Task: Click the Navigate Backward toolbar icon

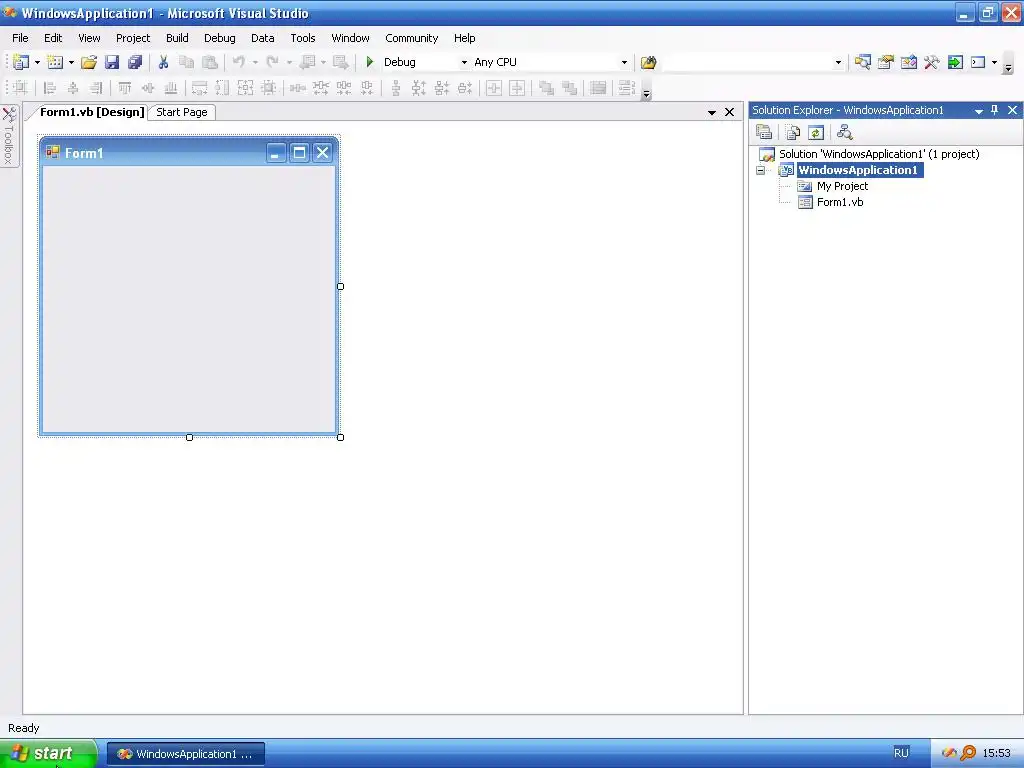Action: pos(307,62)
